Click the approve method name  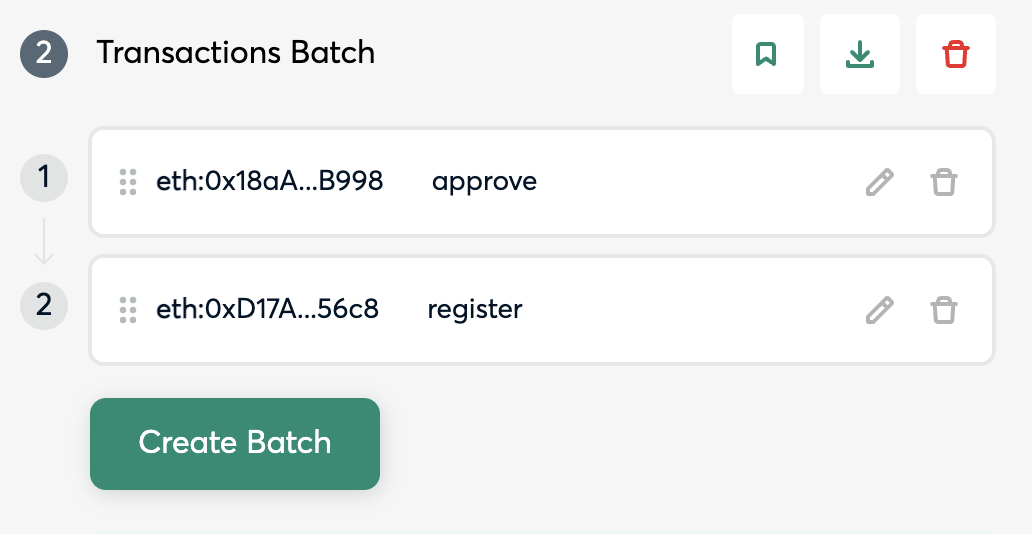pyautogui.click(x=484, y=182)
